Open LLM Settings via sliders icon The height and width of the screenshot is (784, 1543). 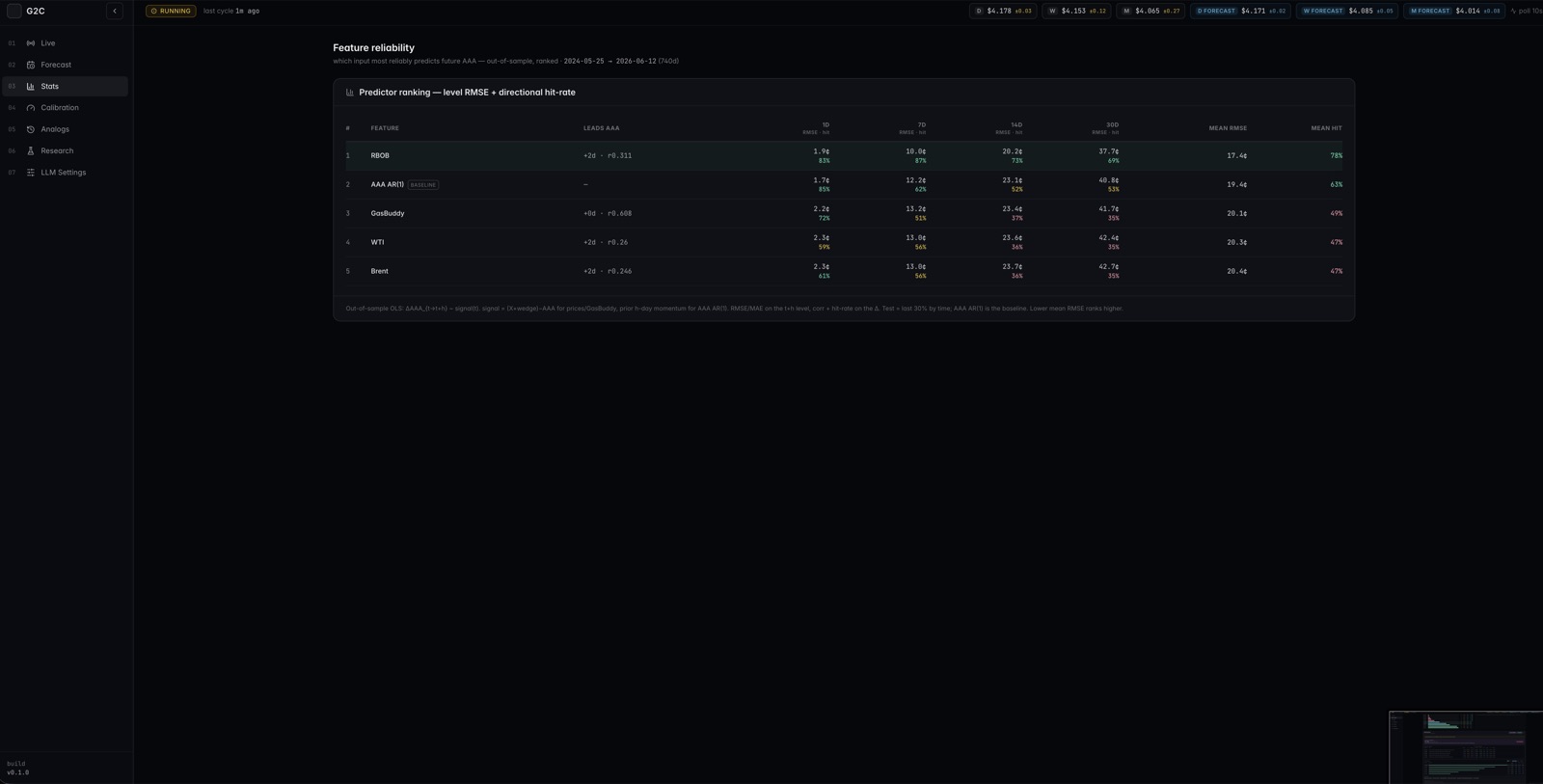coord(31,173)
